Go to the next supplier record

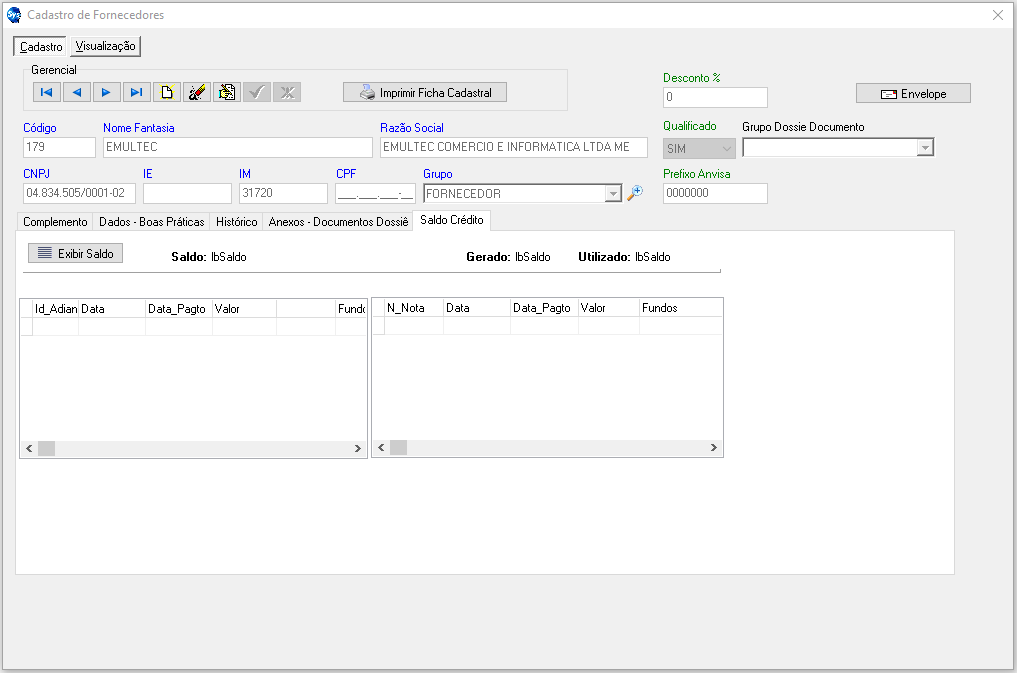tap(107, 92)
